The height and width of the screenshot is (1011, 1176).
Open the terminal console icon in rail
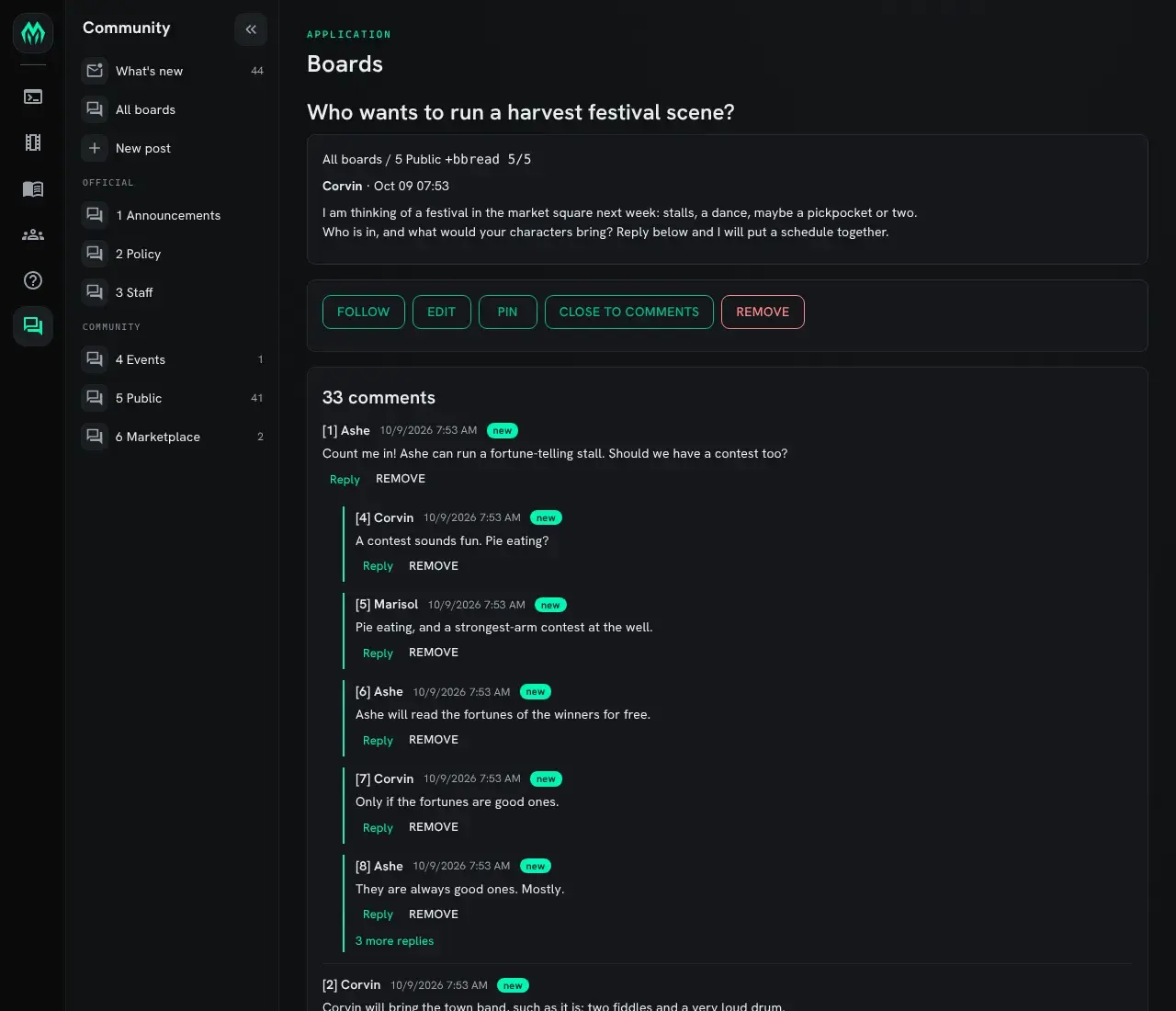point(33,97)
